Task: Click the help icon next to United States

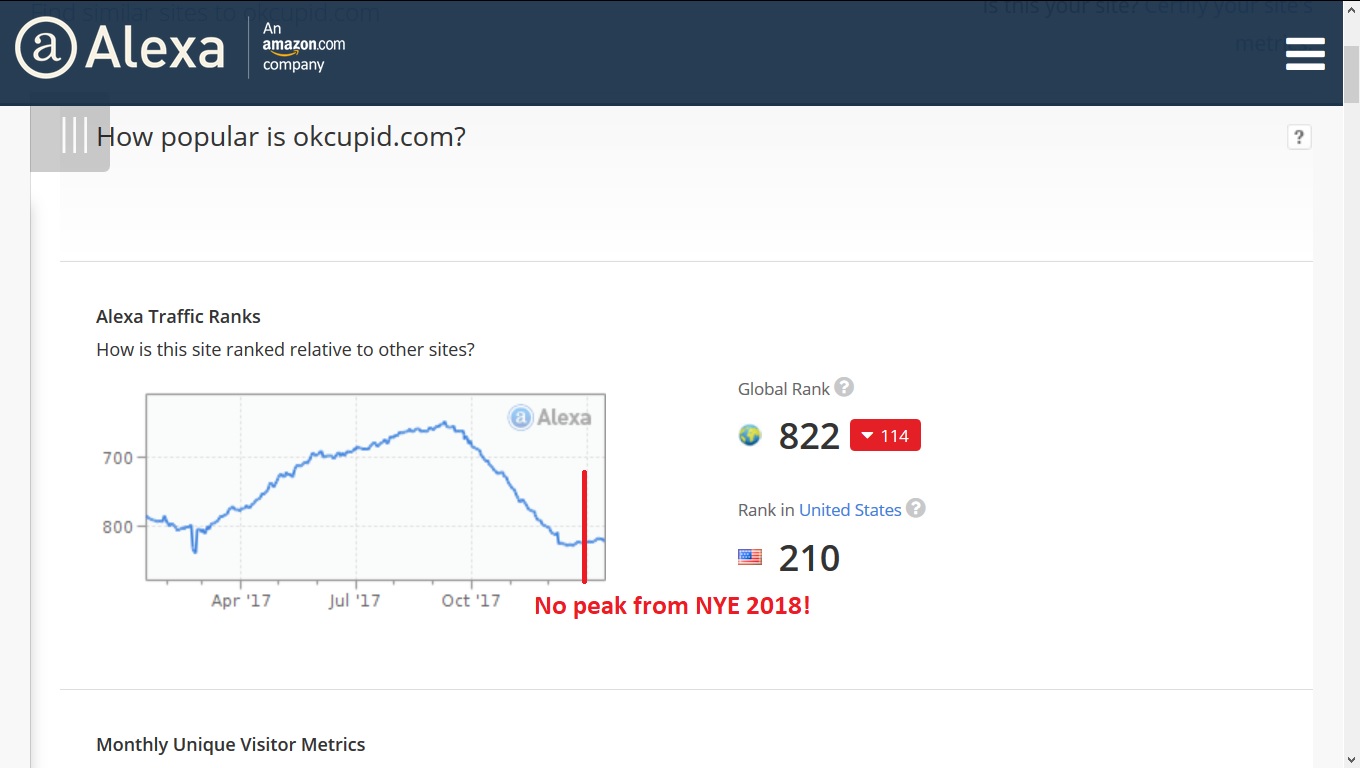Action: tap(915, 508)
